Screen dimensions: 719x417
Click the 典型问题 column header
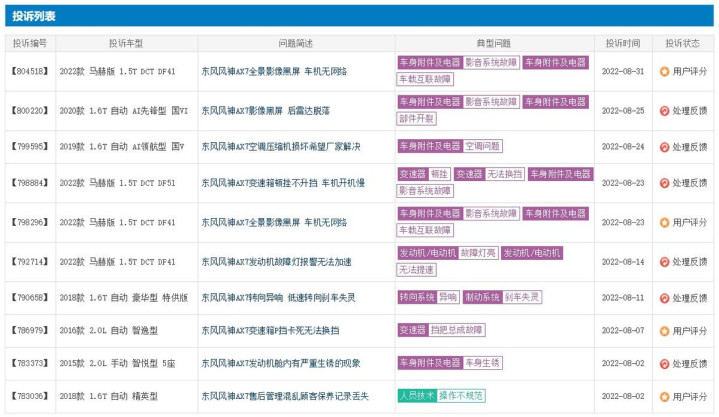tap(494, 44)
